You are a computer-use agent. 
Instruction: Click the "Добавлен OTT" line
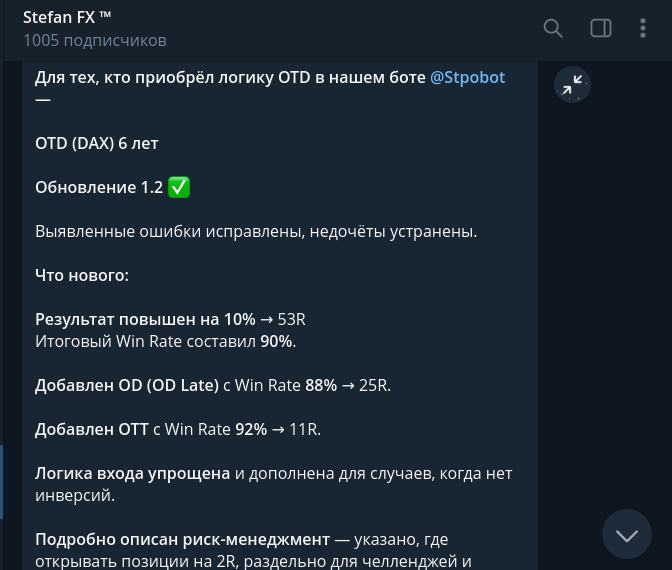(x=92, y=429)
